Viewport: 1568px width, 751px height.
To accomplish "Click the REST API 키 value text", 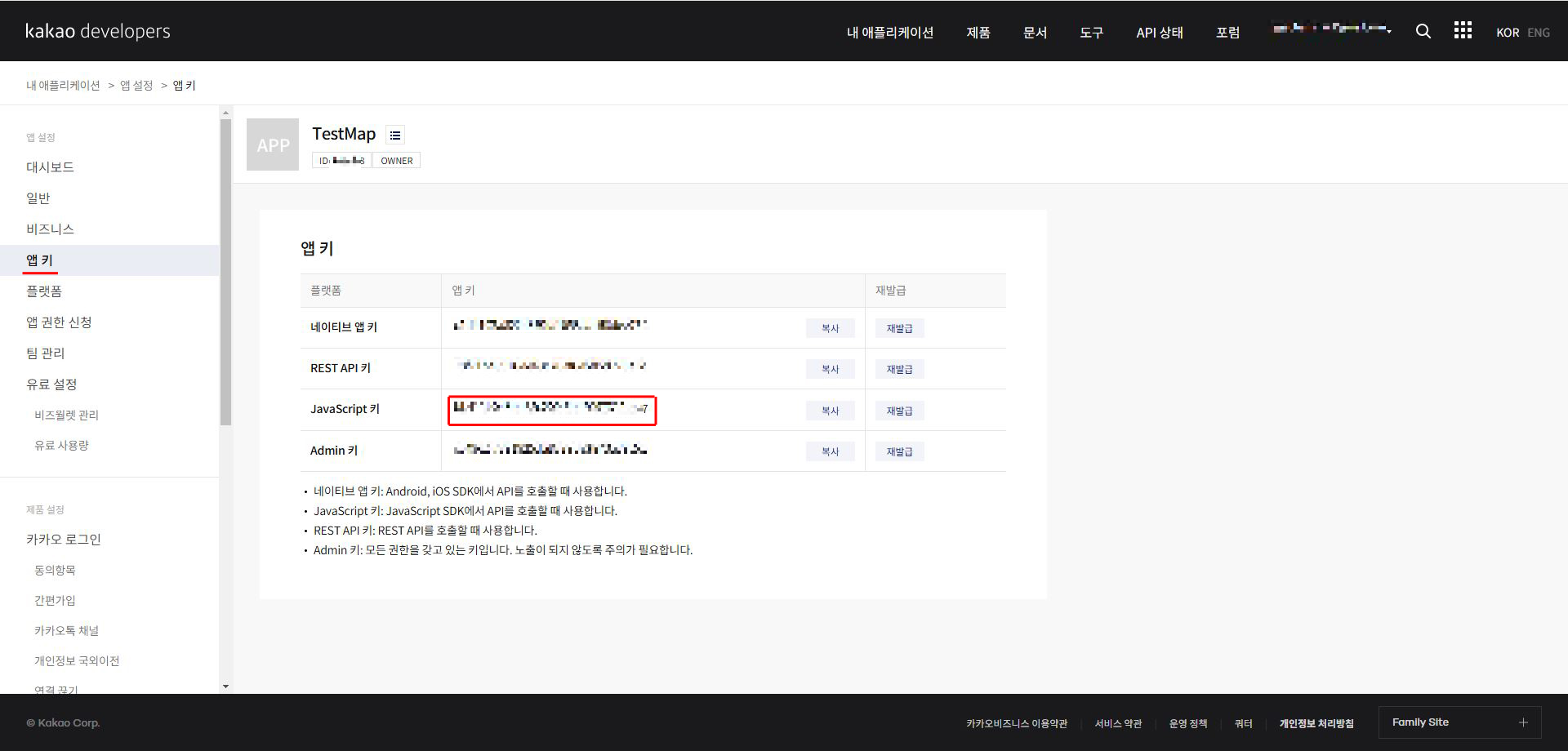I will pyautogui.click(x=550, y=365).
